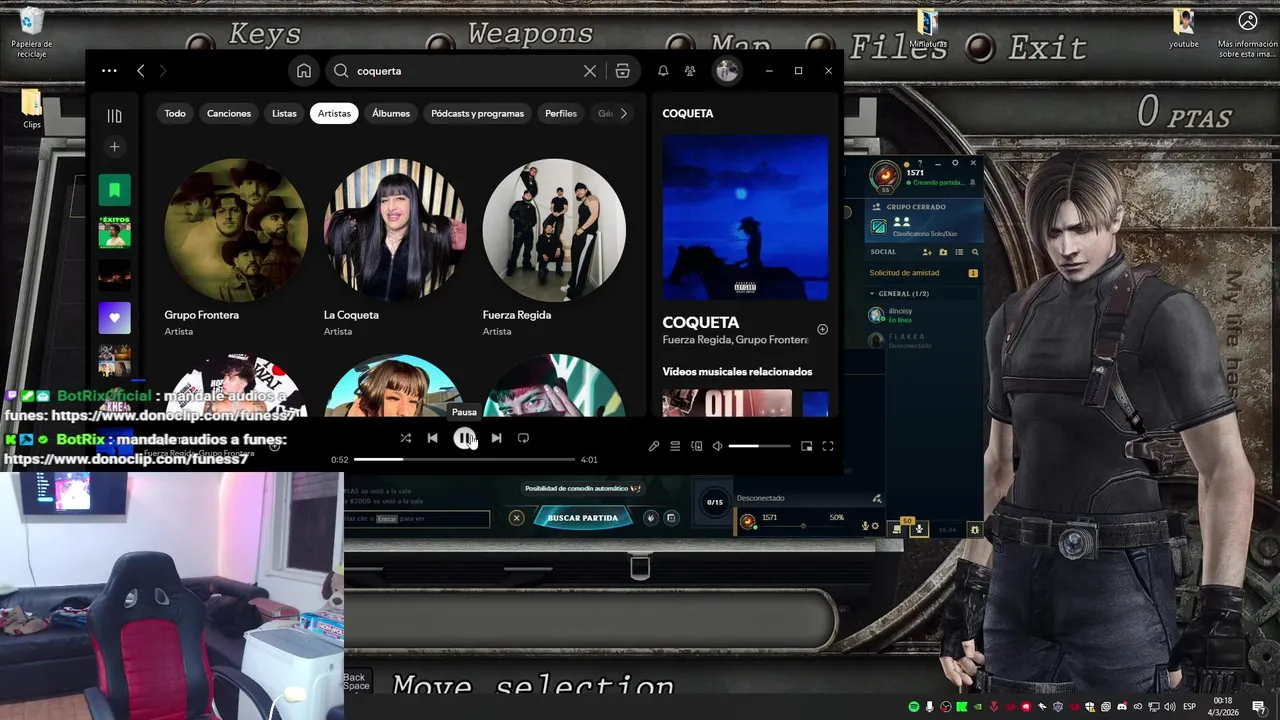
Task: Mute microphone in League voice panel
Action: [865, 526]
